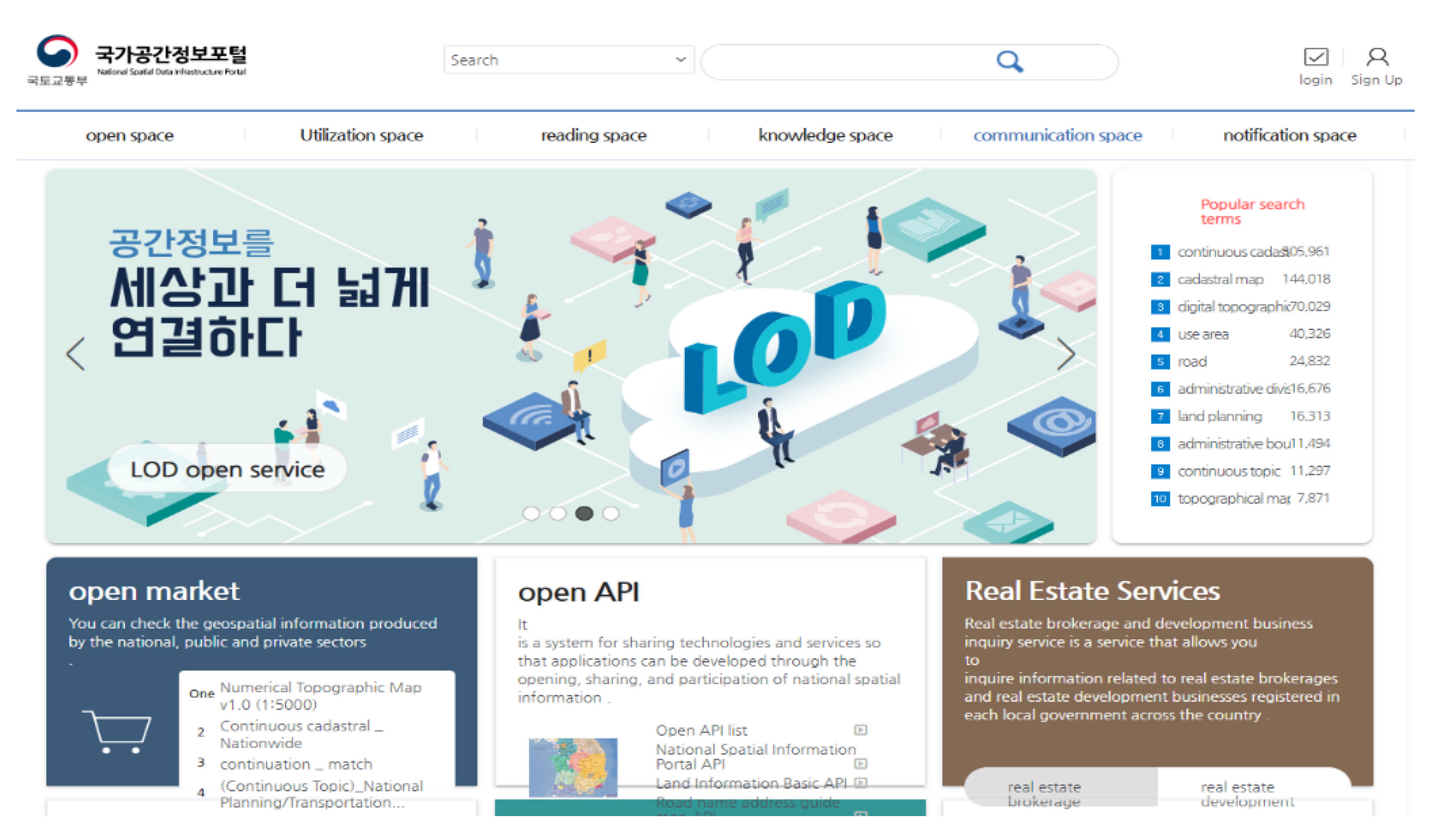Click the login checkmark icon

click(1315, 57)
